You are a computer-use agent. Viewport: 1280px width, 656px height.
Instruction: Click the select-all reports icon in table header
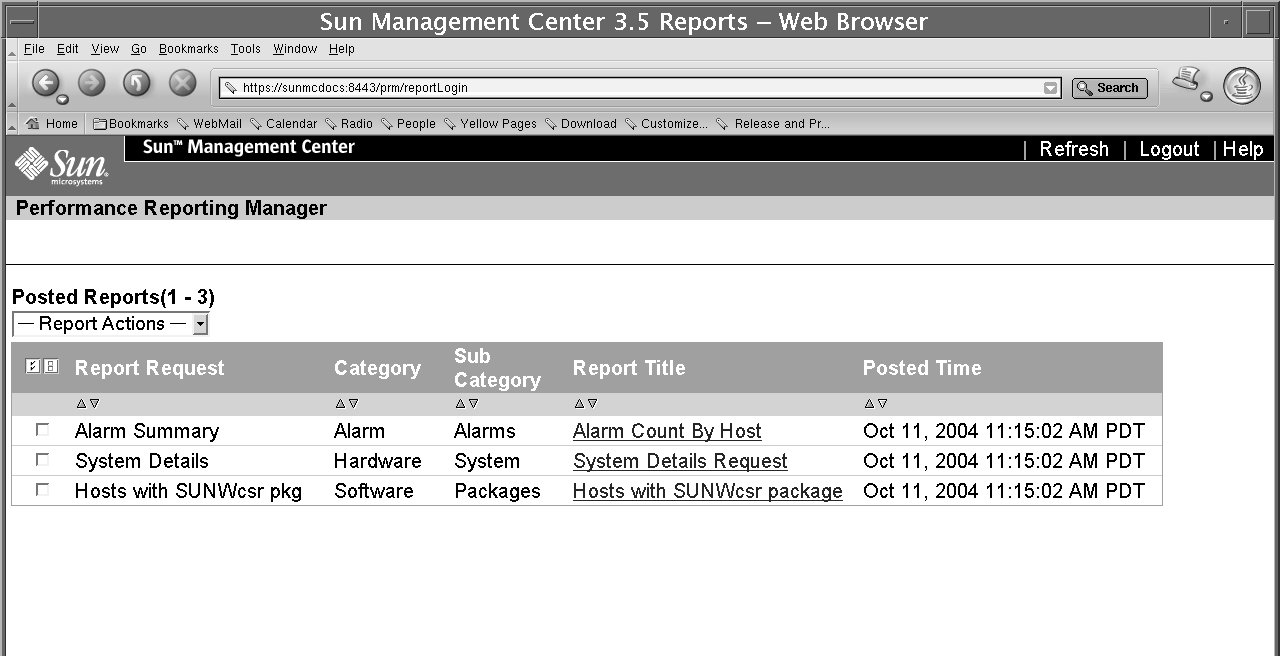(32, 367)
